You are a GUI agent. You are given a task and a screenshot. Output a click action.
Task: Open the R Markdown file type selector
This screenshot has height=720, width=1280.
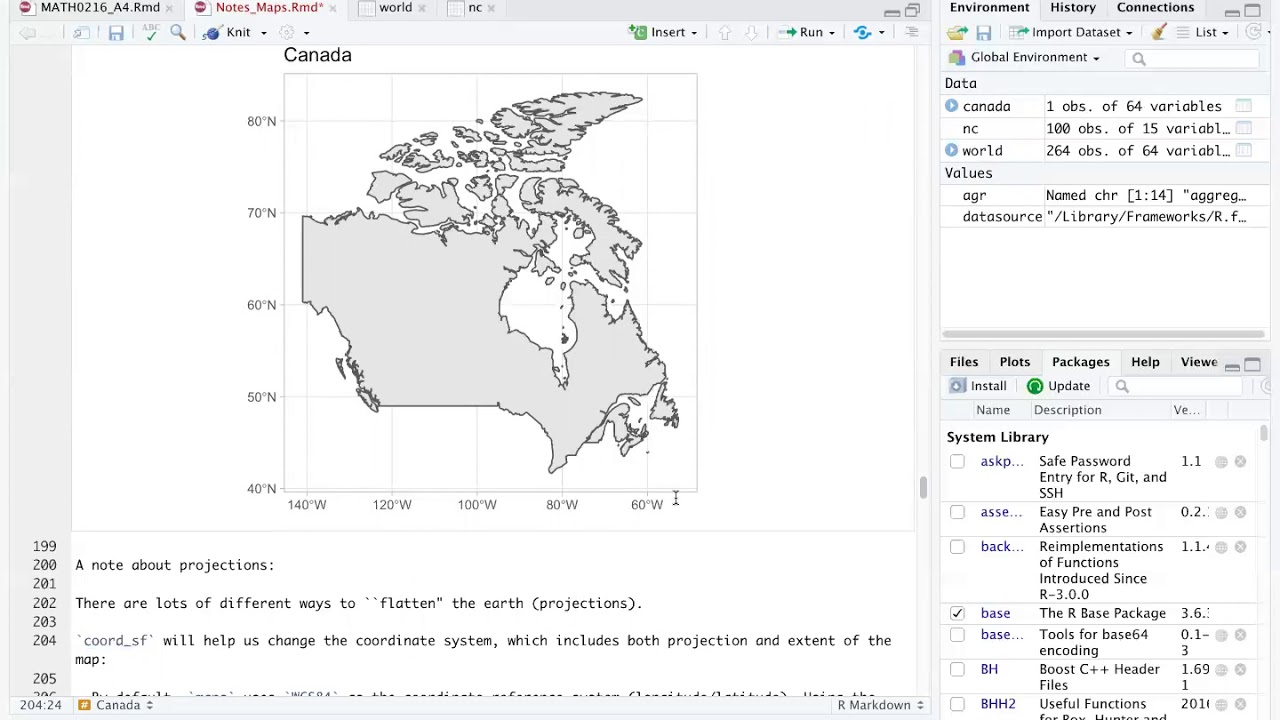[880, 705]
